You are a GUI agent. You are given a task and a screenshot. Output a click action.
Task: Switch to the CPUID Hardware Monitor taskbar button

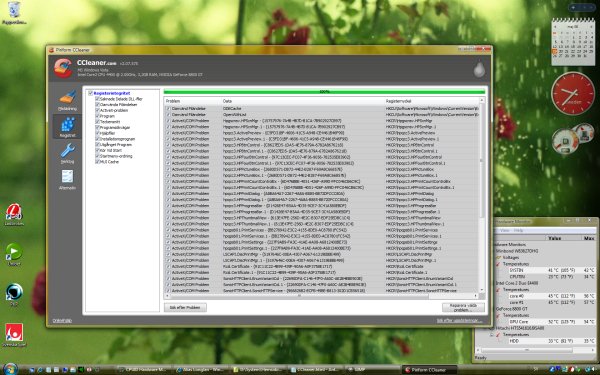click(x=144, y=370)
